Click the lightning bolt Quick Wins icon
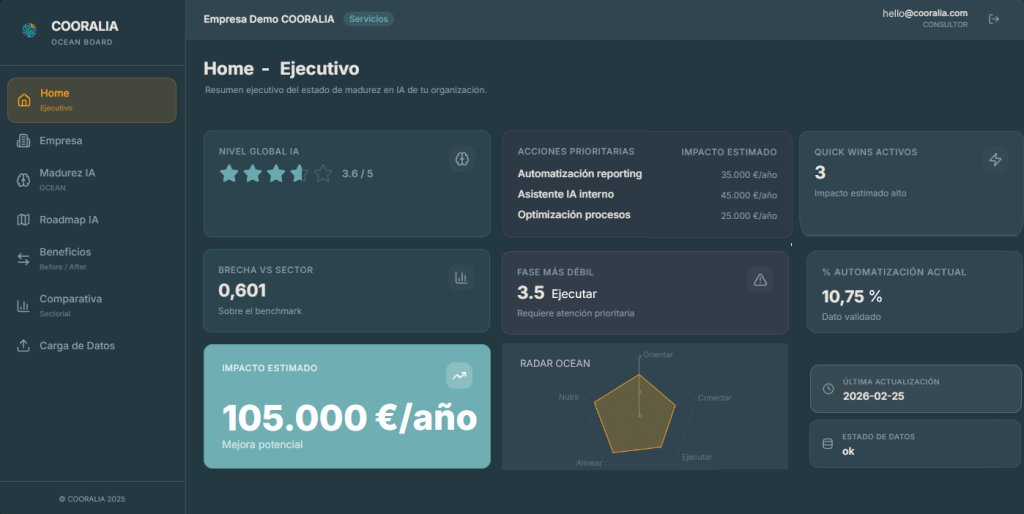The width and height of the screenshot is (1024, 514). 994,159
